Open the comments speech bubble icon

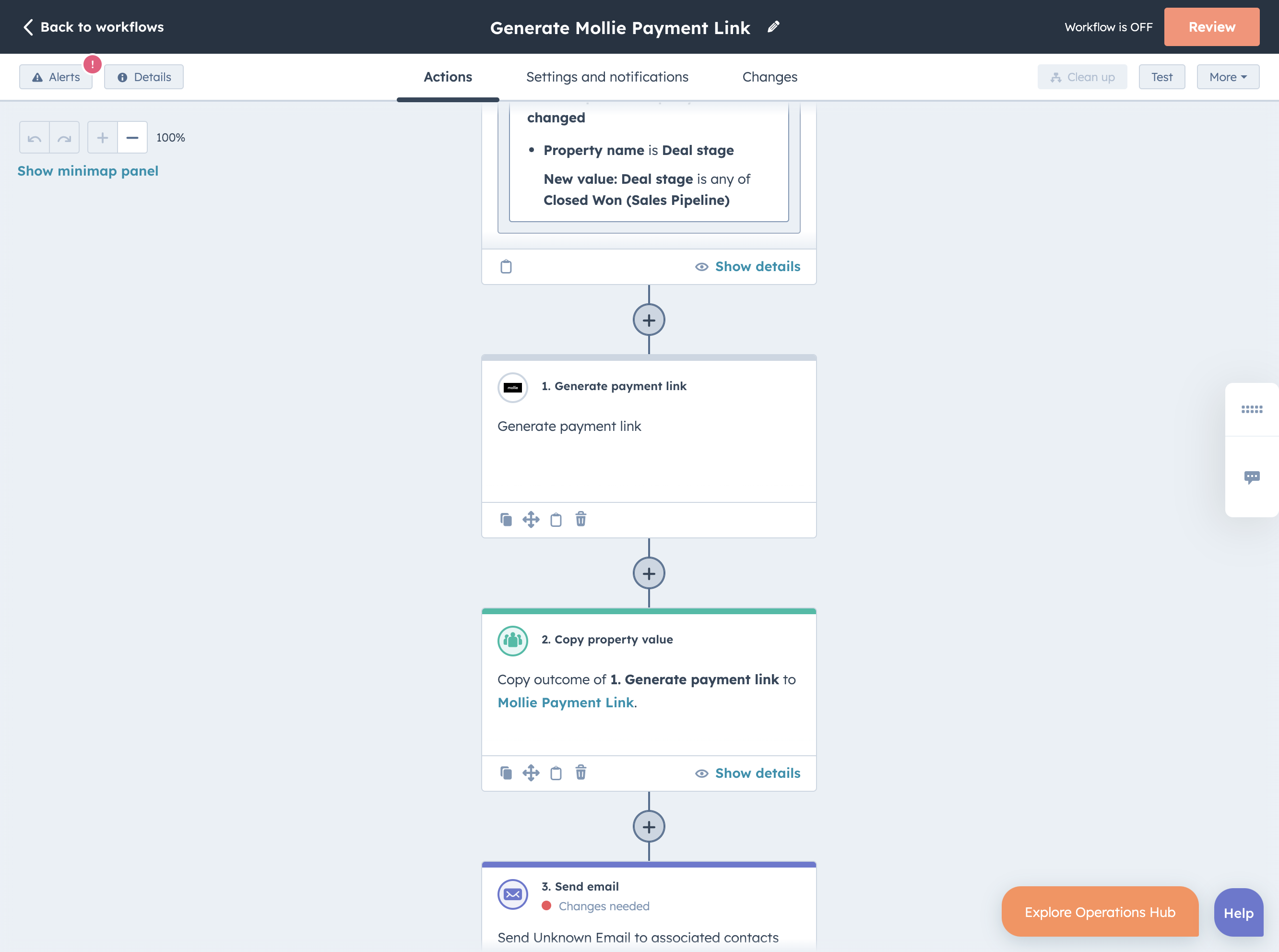(x=1251, y=477)
